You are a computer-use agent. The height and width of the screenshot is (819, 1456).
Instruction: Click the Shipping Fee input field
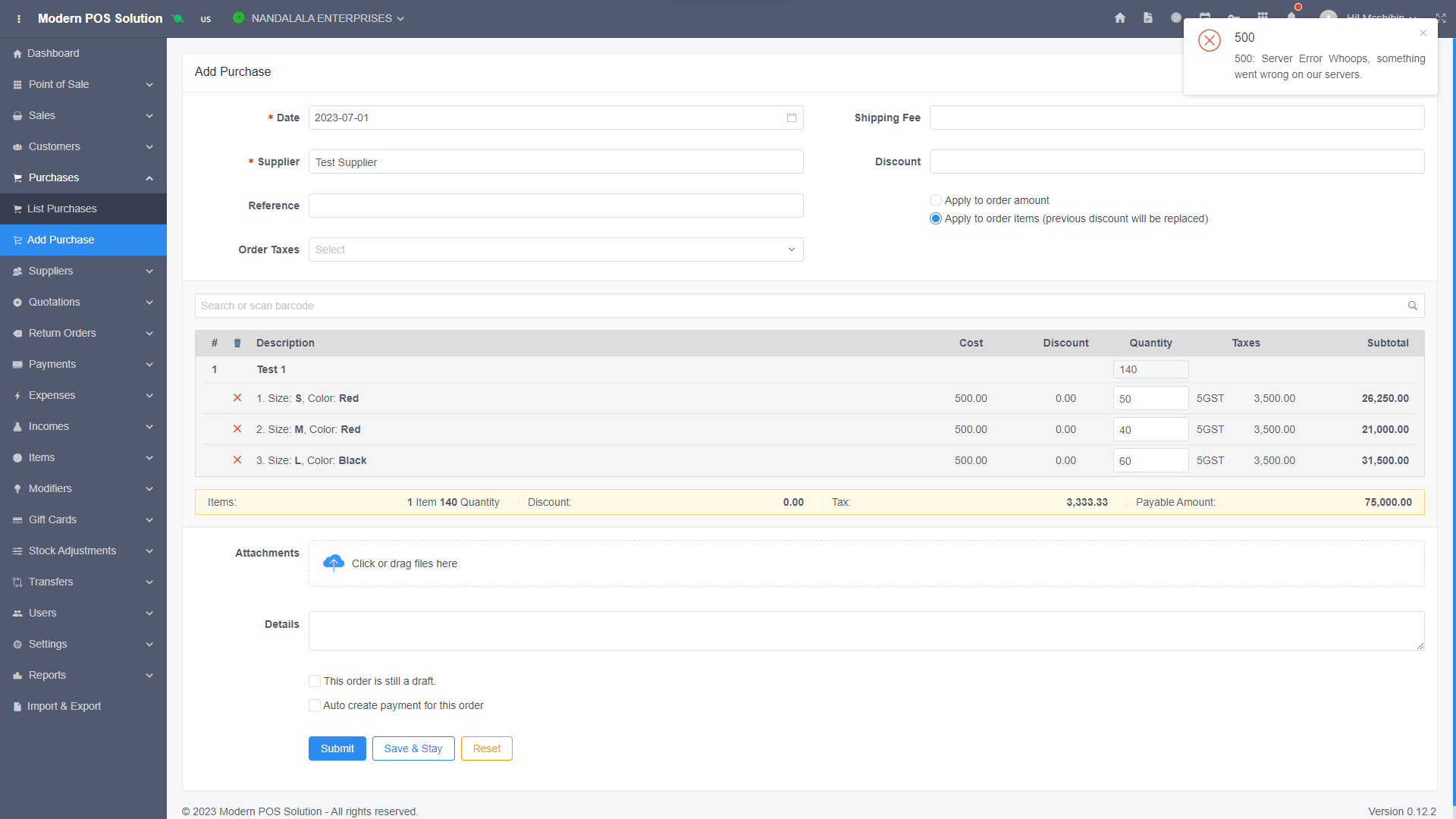[x=1177, y=118]
